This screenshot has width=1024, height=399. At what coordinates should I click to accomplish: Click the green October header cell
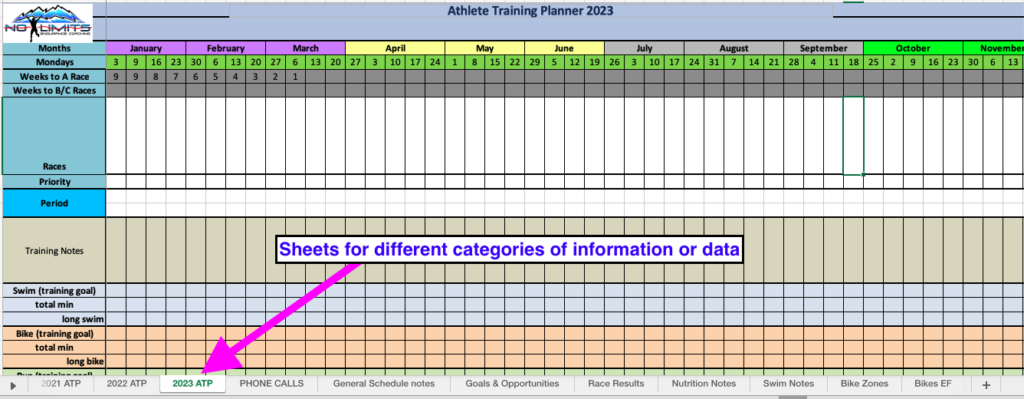click(912, 48)
